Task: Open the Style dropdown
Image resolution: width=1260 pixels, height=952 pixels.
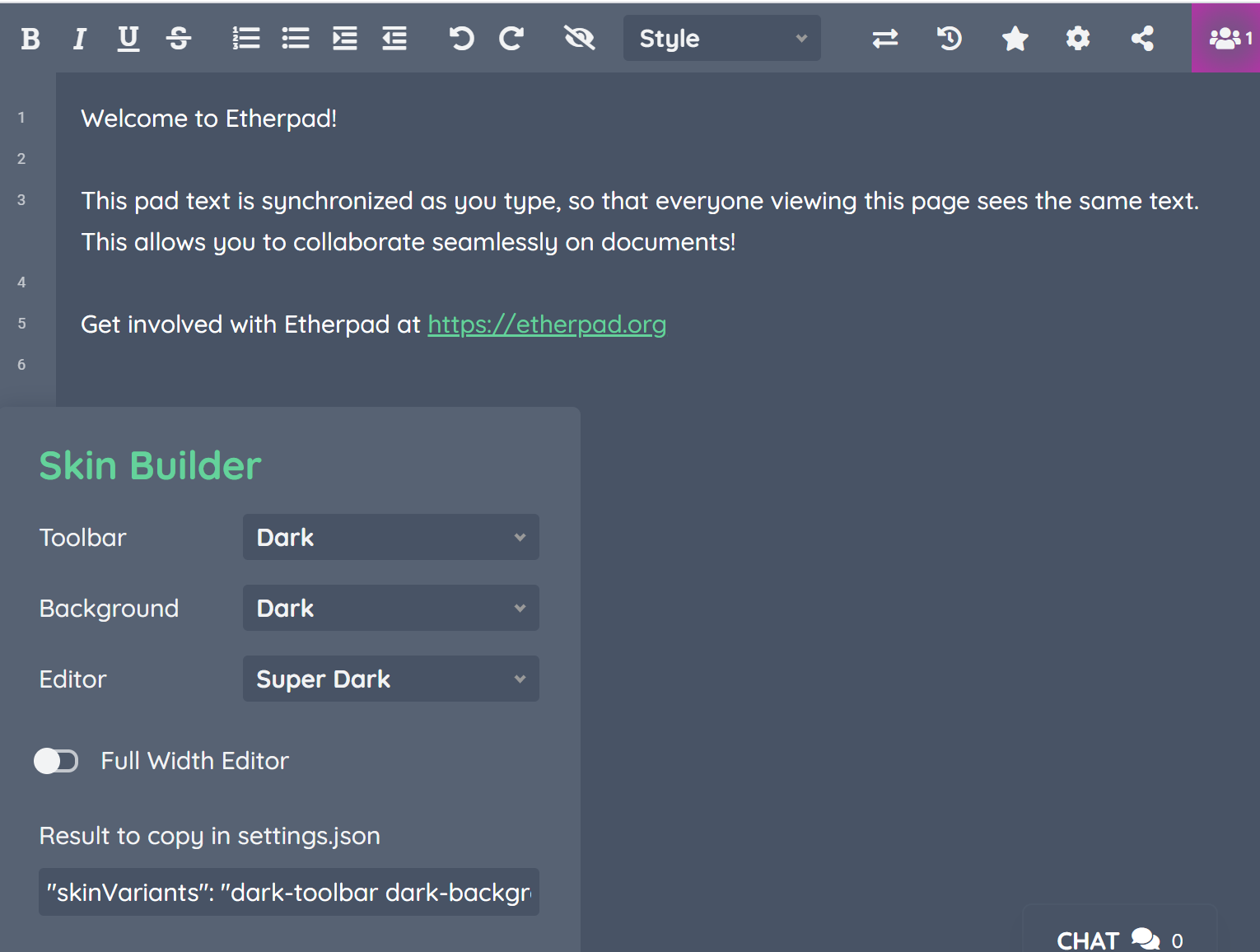Action: click(721, 38)
